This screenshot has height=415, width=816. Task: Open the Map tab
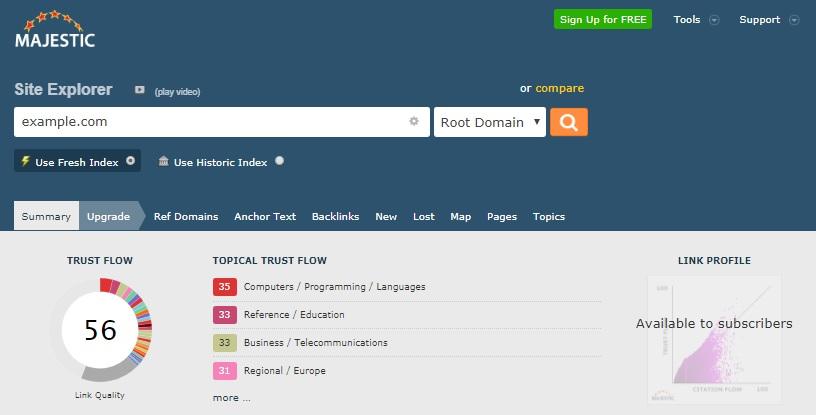(x=461, y=217)
